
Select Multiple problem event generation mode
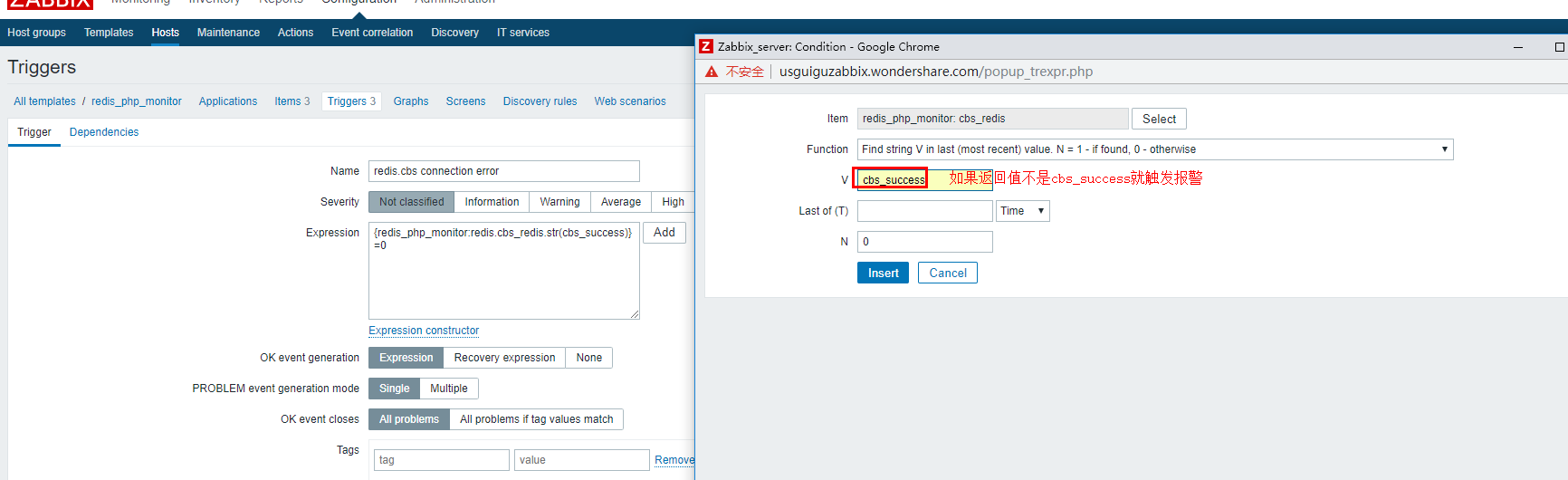(x=449, y=389)
